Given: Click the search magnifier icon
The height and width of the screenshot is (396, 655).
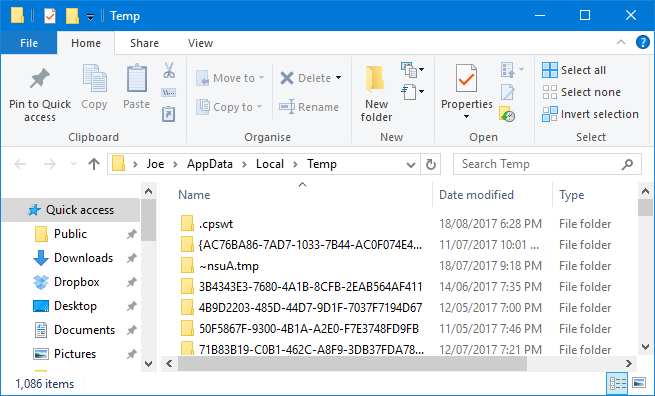Looking at the screenshot, I should (x=627, y=164).
